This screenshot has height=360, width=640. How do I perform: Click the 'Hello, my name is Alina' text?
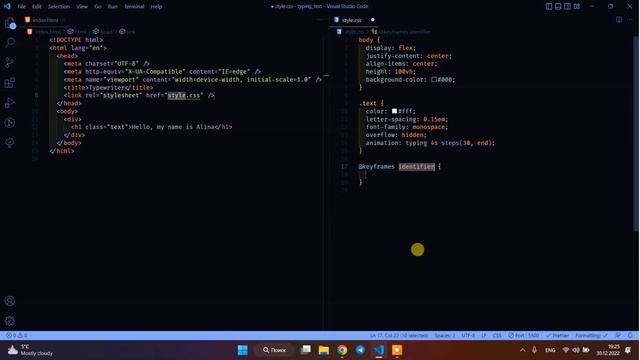(173, 127)
